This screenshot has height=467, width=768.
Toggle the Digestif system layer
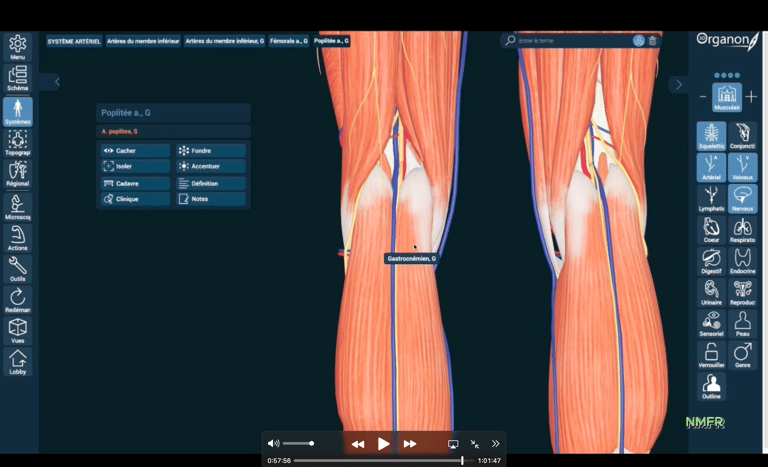tap(711, 262)
